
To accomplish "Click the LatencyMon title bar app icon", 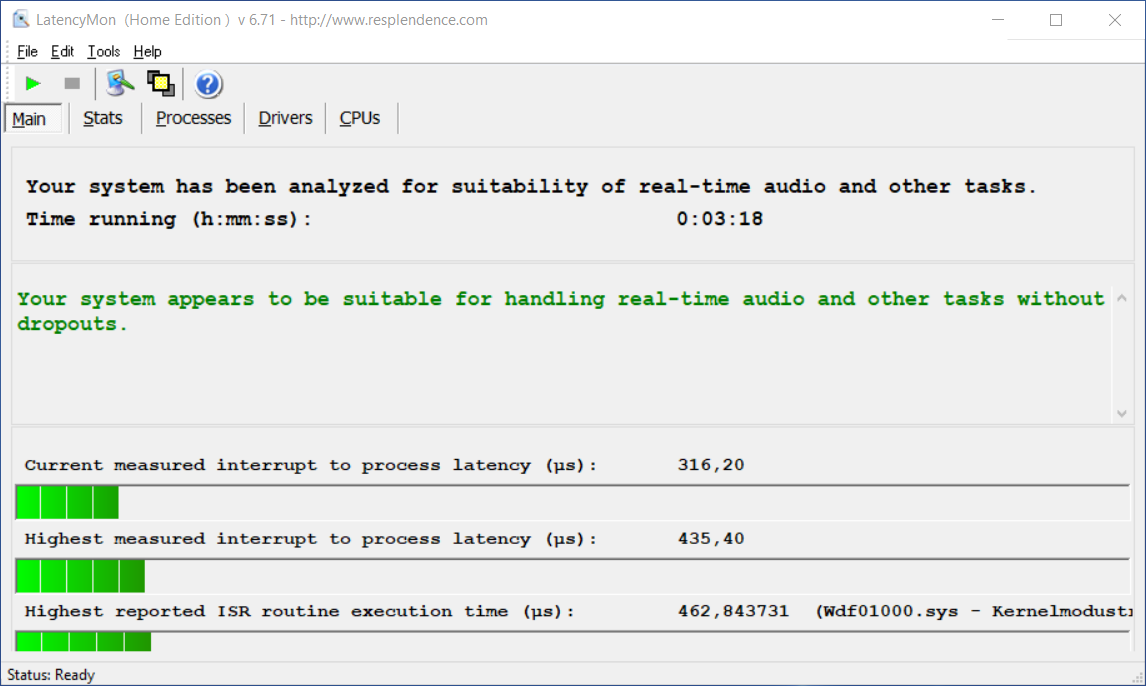I will tap(20, 20).
